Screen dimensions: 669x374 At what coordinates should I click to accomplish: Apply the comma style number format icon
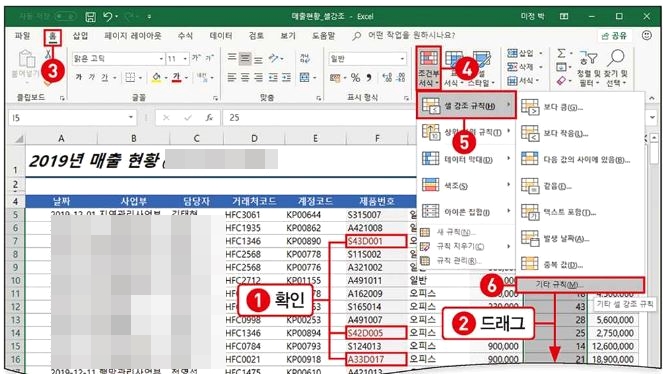point(369,78)
